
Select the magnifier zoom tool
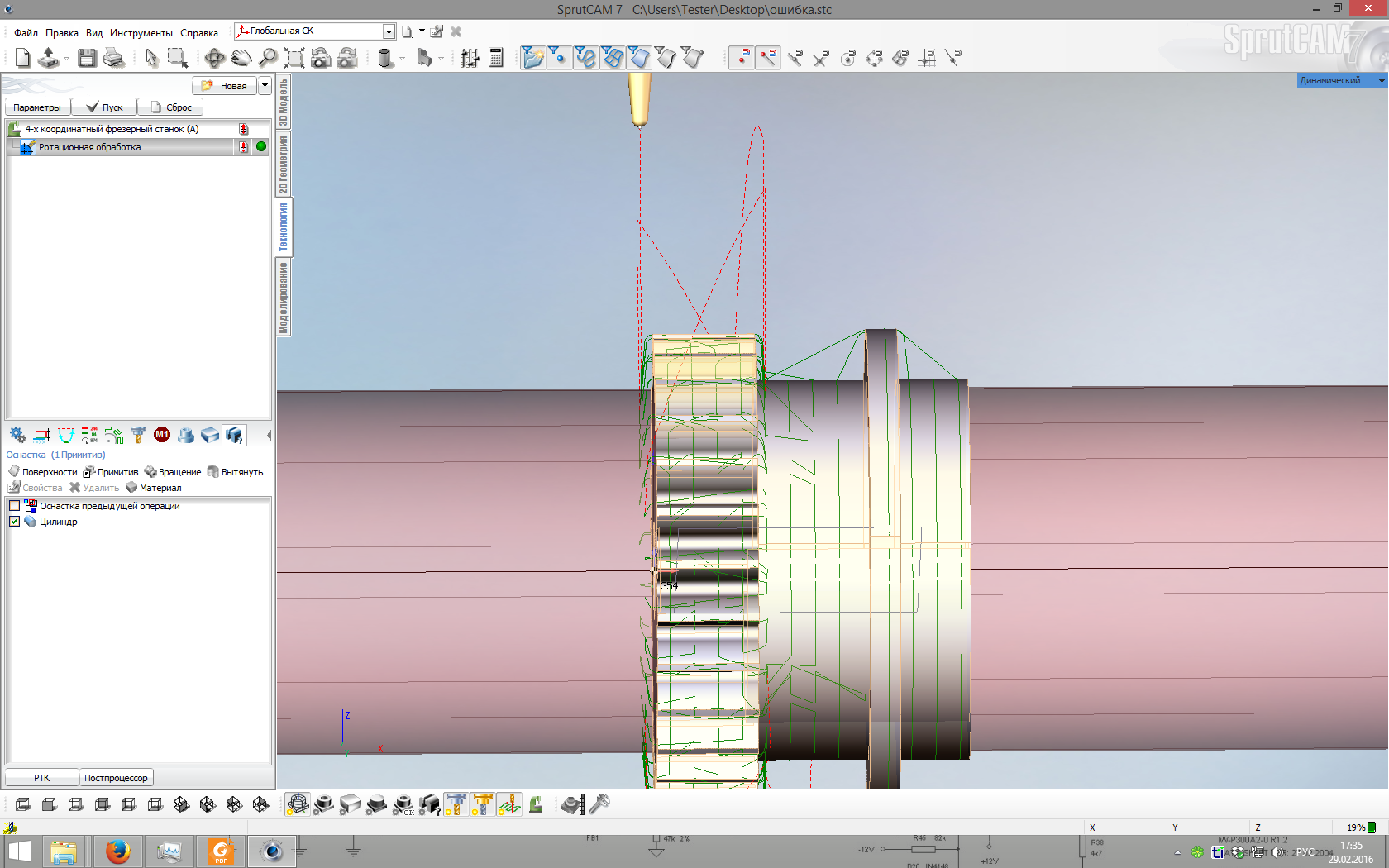pyautogui.click(x=268, y=58)
